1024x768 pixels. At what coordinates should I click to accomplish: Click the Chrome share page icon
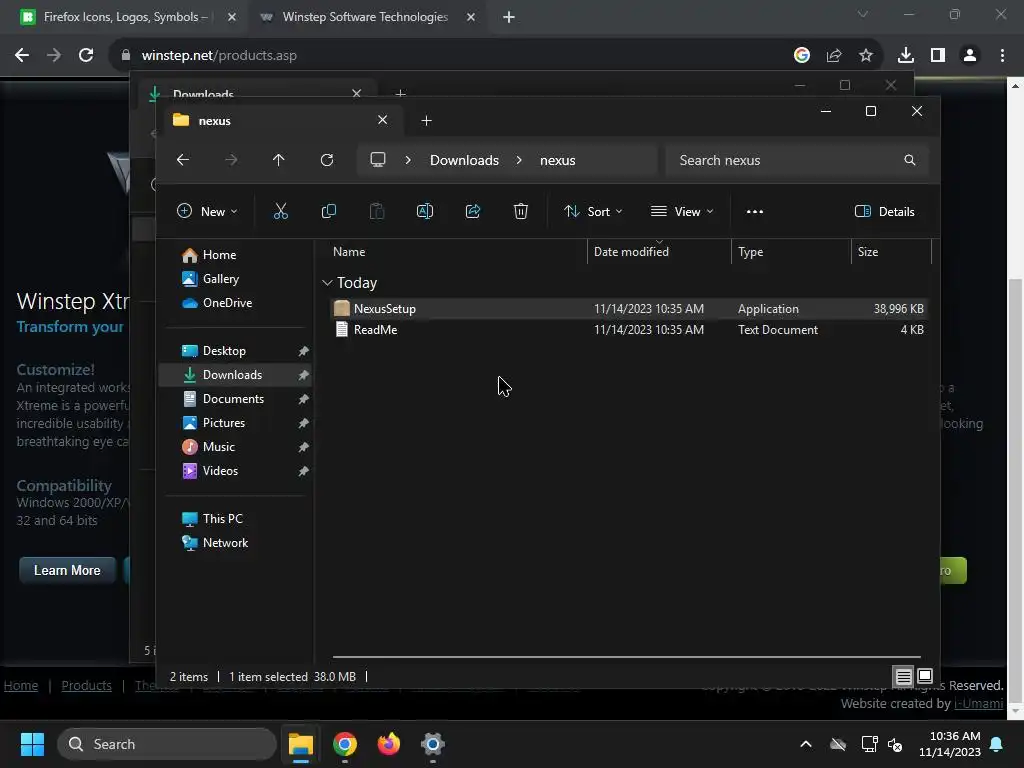click(834, 56)
